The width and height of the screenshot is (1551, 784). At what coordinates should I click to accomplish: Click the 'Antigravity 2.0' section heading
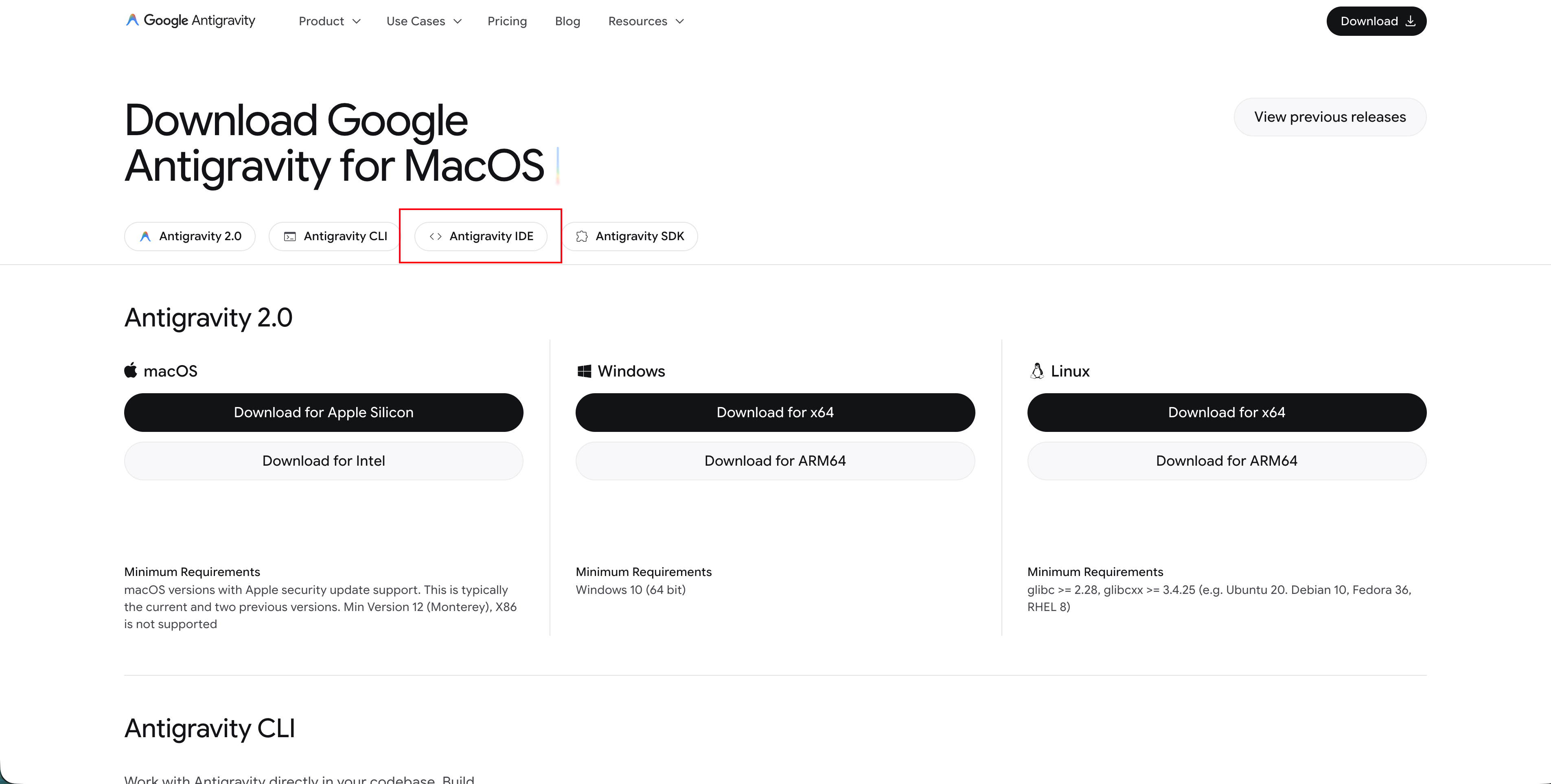tap(208, 318)
